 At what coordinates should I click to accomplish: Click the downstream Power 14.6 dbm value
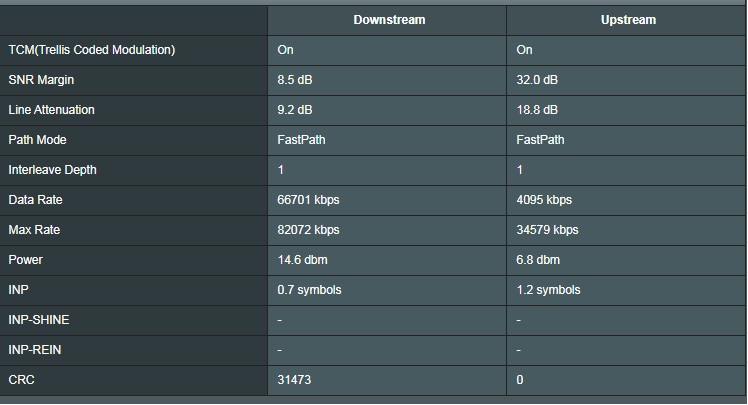point(302,260)
